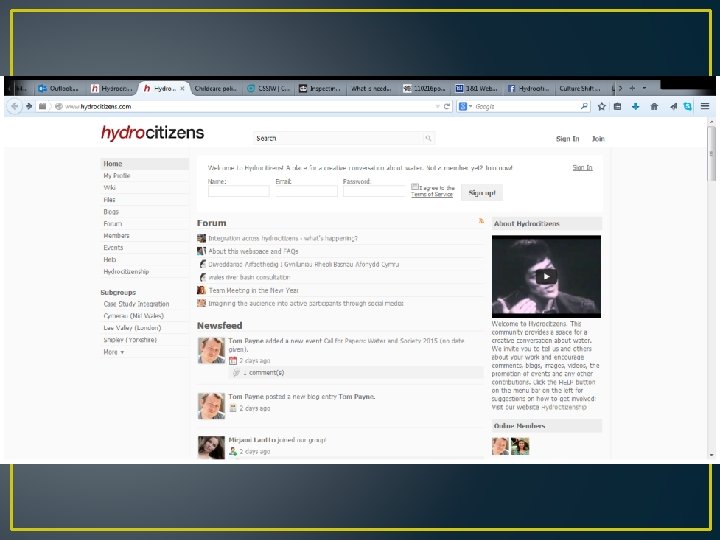This screenshot has height=540, width=720.
Task: Go to the browser home page icon
Action: 654,106
